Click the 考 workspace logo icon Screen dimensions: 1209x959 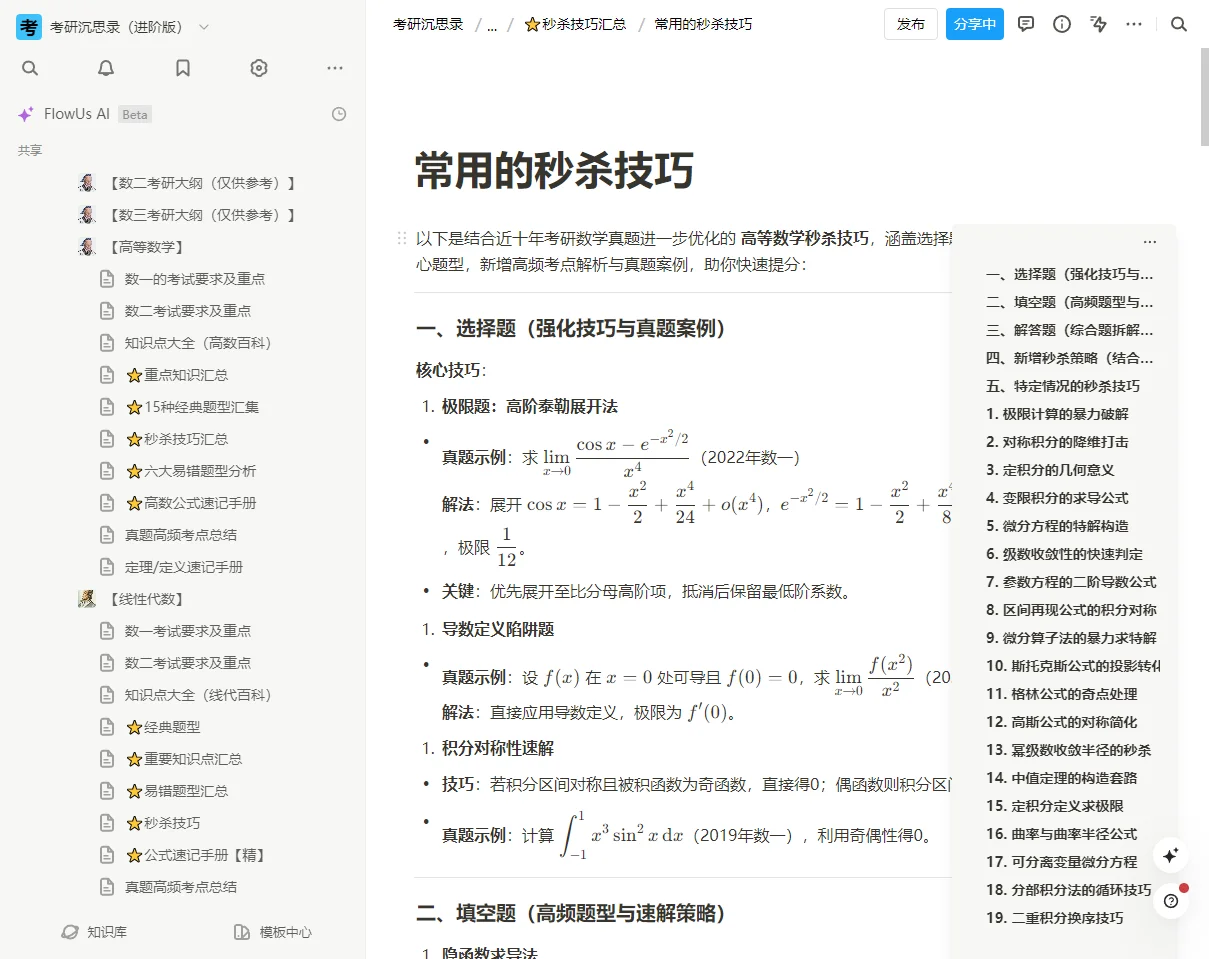coord(29,27)
